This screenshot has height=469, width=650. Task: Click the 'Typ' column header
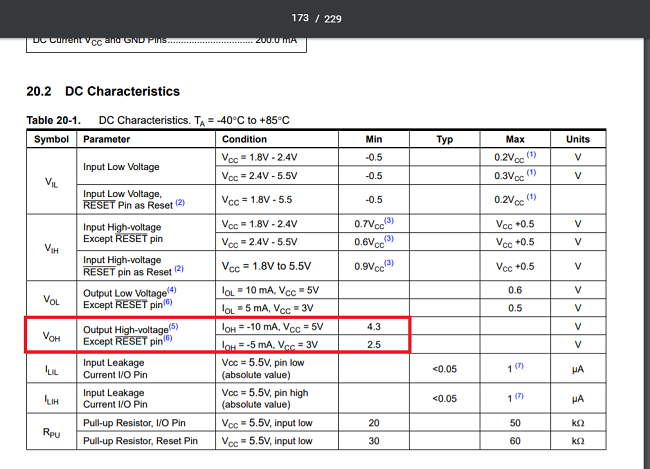click(x=444, y=139)
